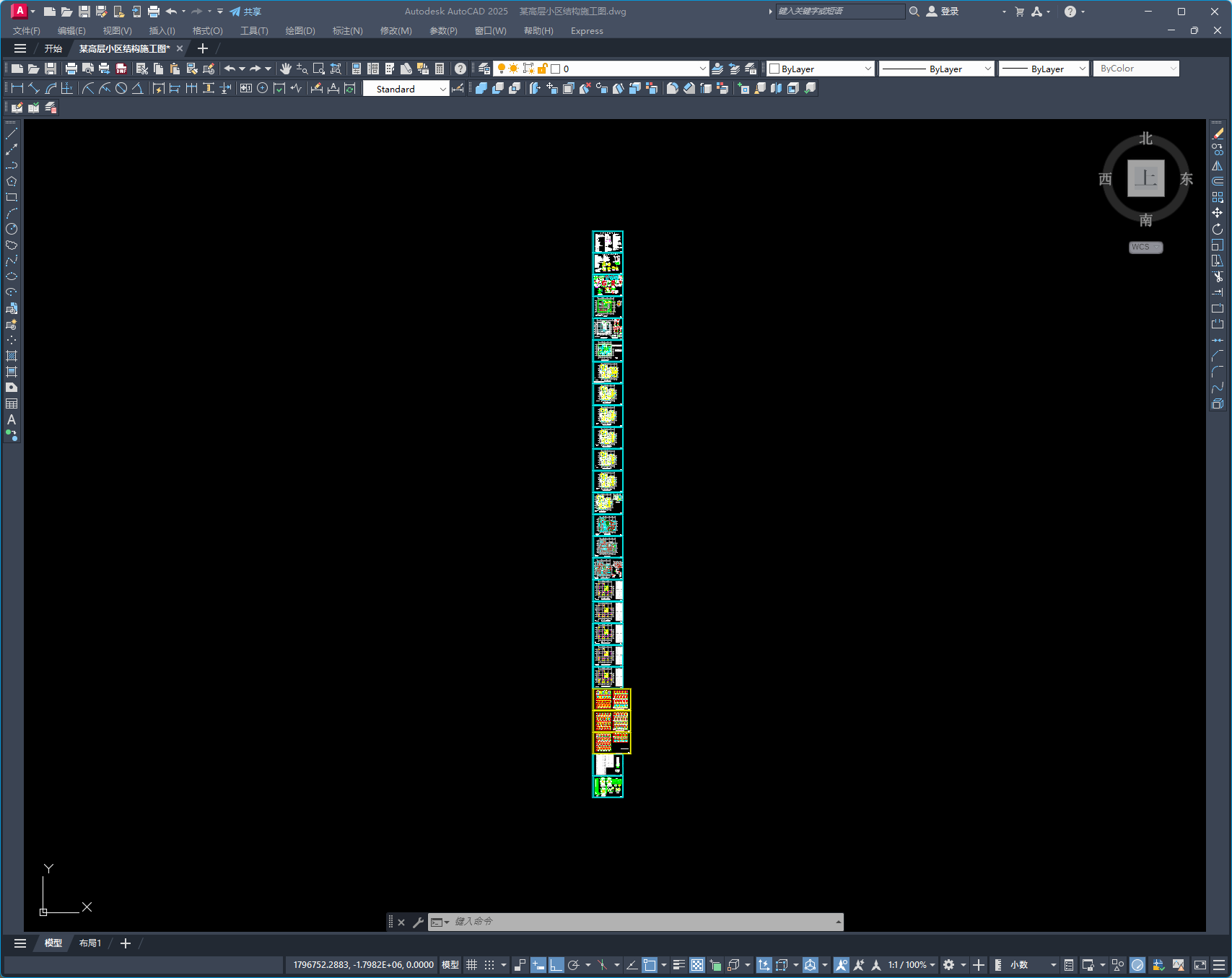Select the Radius dimension tool
Screen dimensions: 1232x978
point(88,88)
